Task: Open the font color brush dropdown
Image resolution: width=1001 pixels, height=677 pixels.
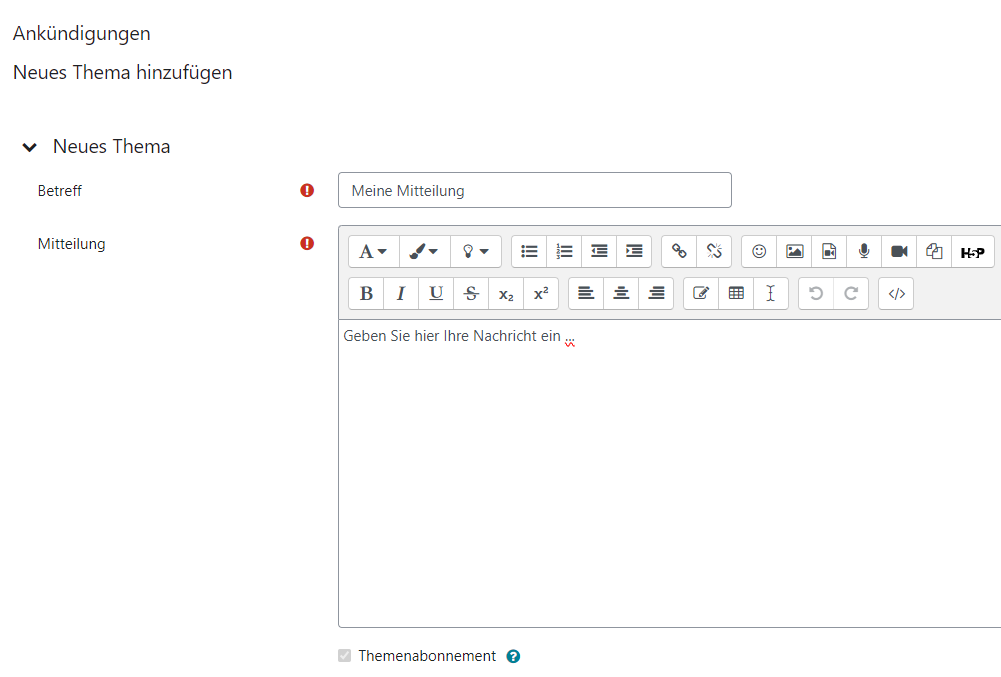Action: tap(424, 252)
